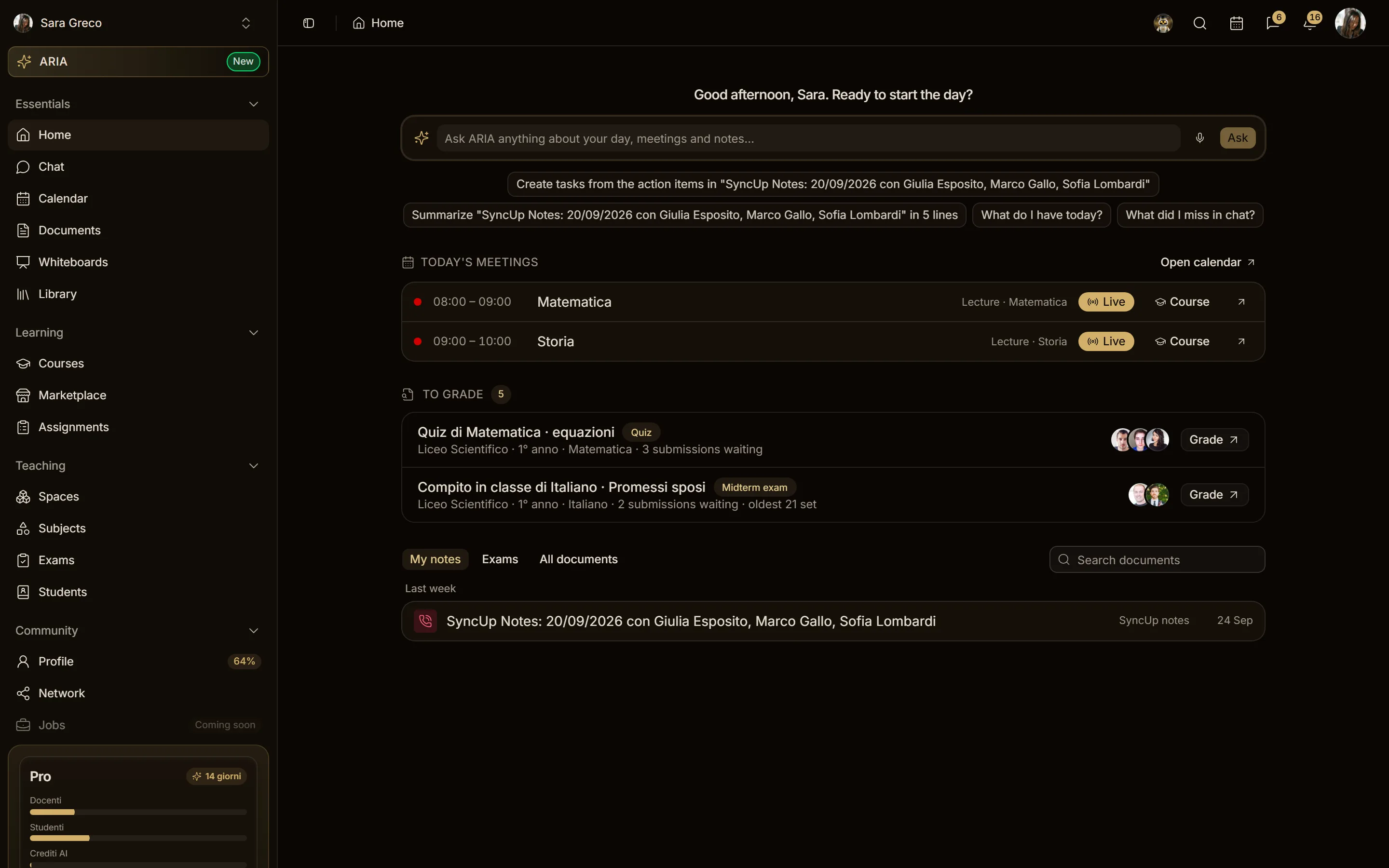Toggle the sidebar panel icon
Viewport: 1389px width, 868px height.
308,23
